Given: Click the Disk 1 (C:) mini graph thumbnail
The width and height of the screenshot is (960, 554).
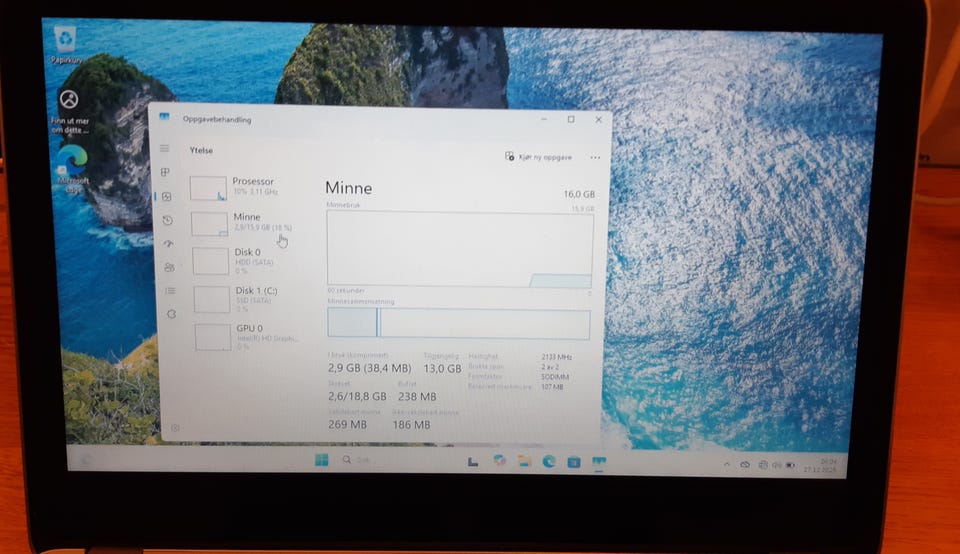Looking at the screenshot, I should tap(212, 299).
